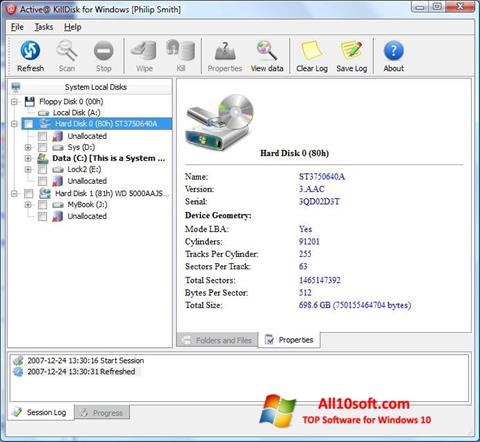Check the Hard Disk 1 (81h) checkbox
The height and width of the screenshot is (442, 480).
29,193
